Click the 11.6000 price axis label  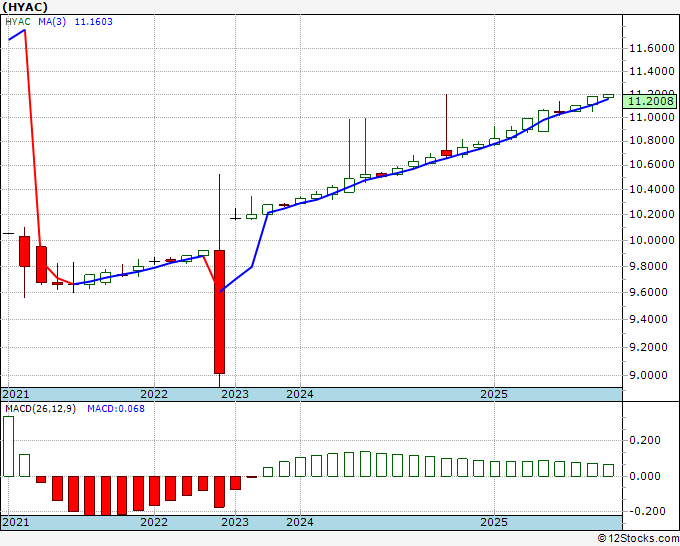pos(652,48)
